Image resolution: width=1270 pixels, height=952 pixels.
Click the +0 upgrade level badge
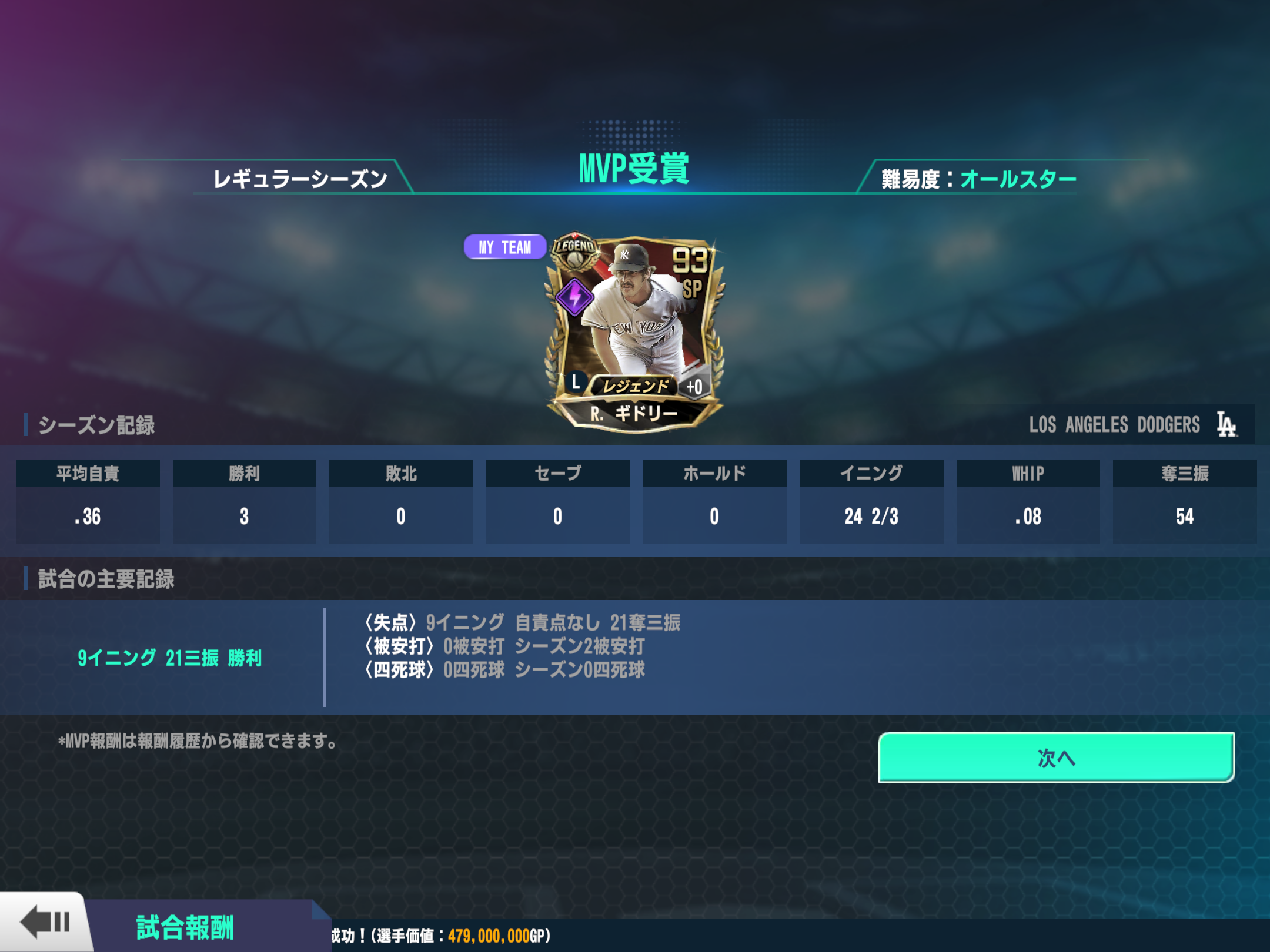point(694,386)
